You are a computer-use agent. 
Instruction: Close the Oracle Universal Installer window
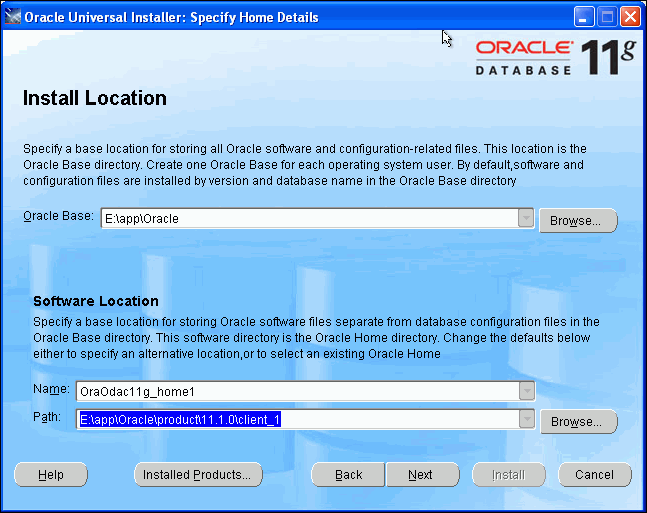630,17
